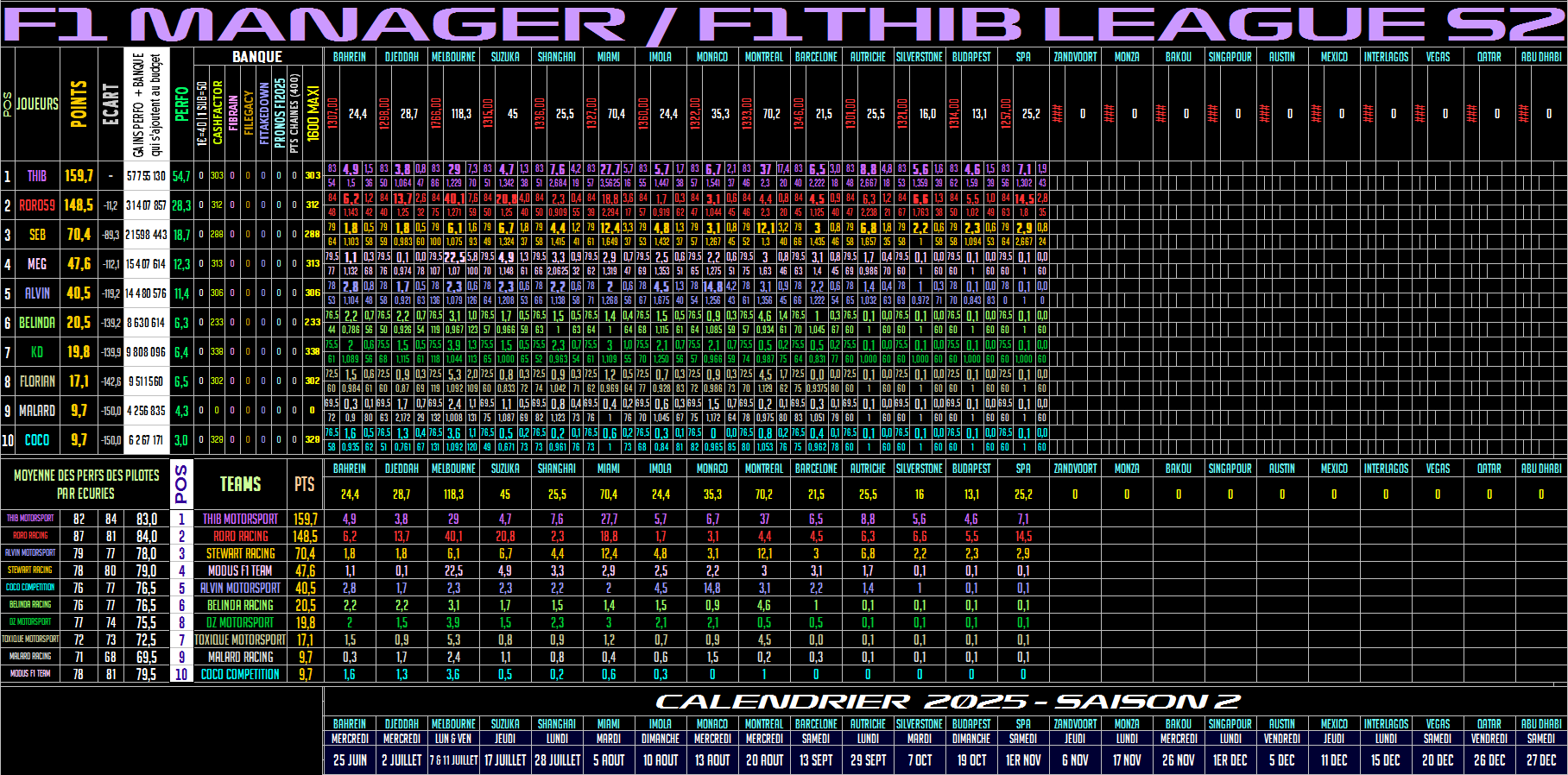This screenshot has height=775, width=1568.
Task: Click the yellow POINTS column header
Action: pos(79,104)
